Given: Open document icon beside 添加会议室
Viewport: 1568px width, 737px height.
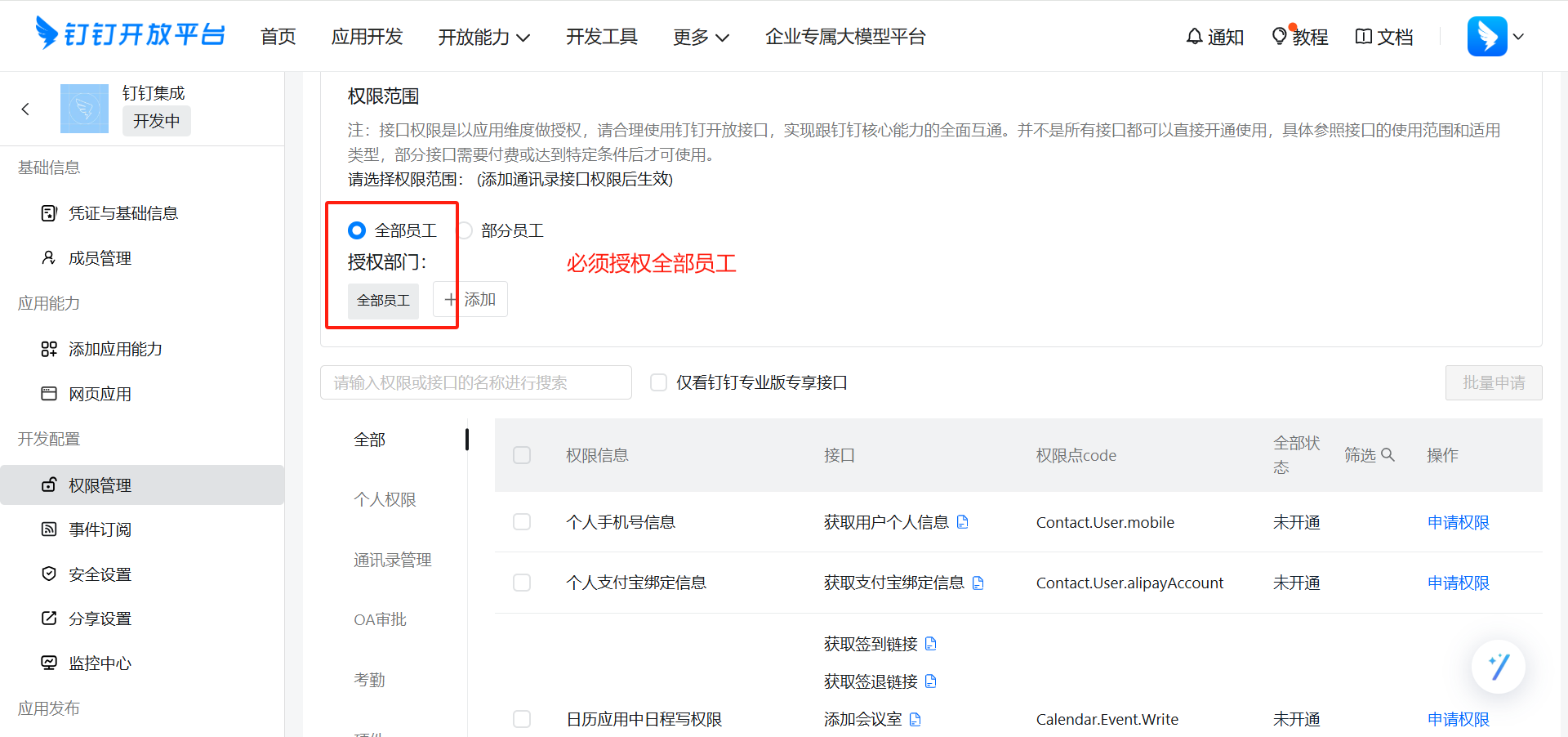Looking at the screenshot, I should 915,719.
